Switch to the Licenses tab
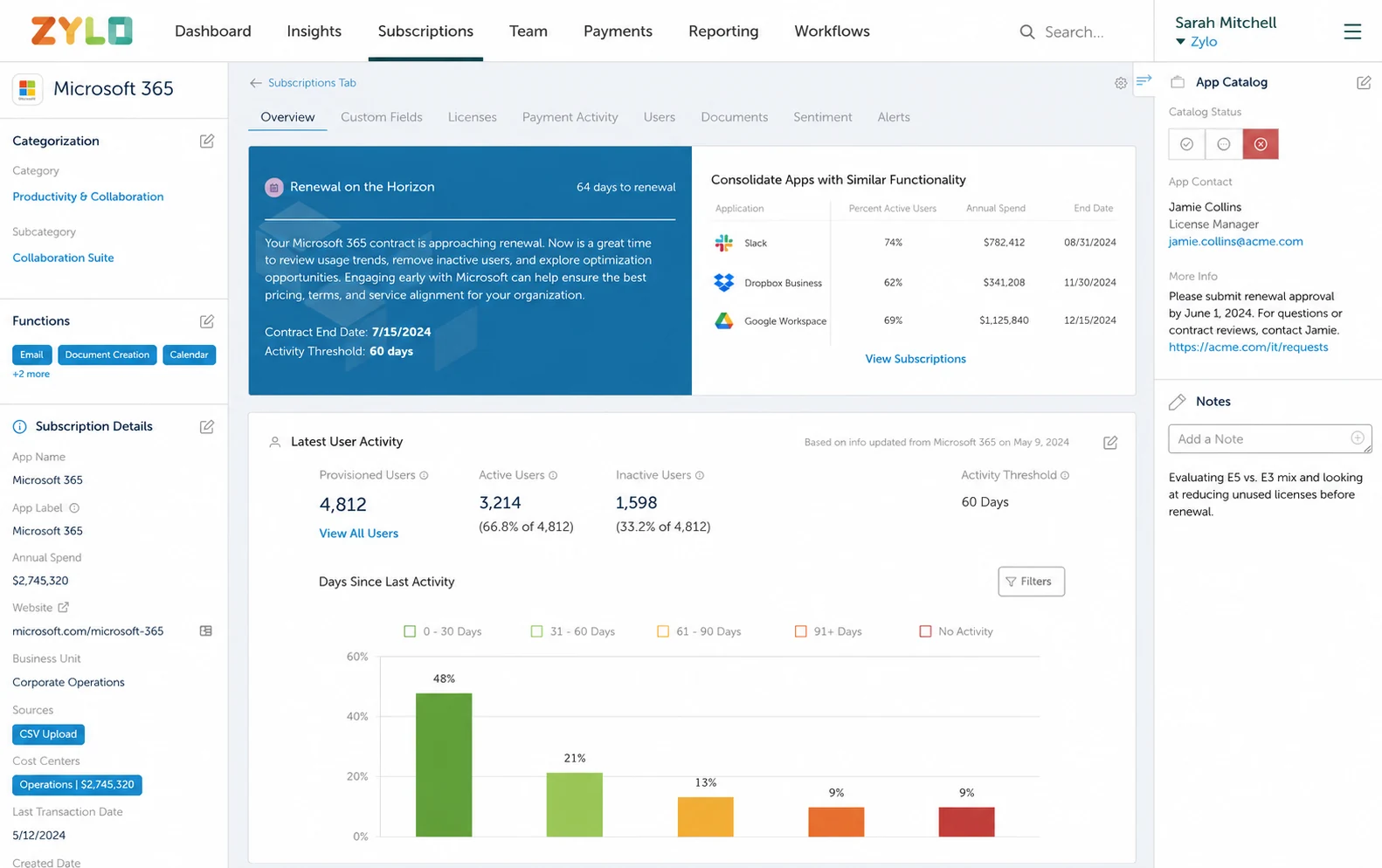 (472, 117)
